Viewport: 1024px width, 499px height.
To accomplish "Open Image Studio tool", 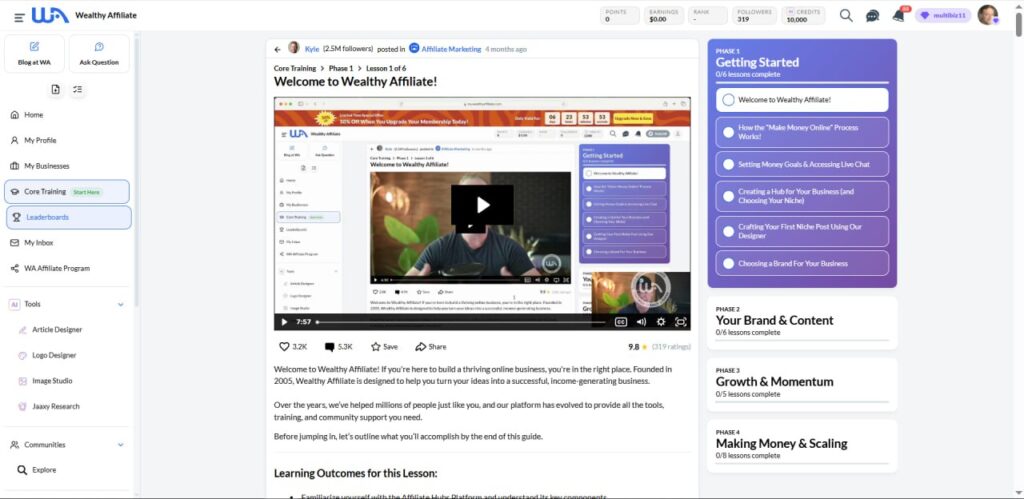I will click(52, 381).
